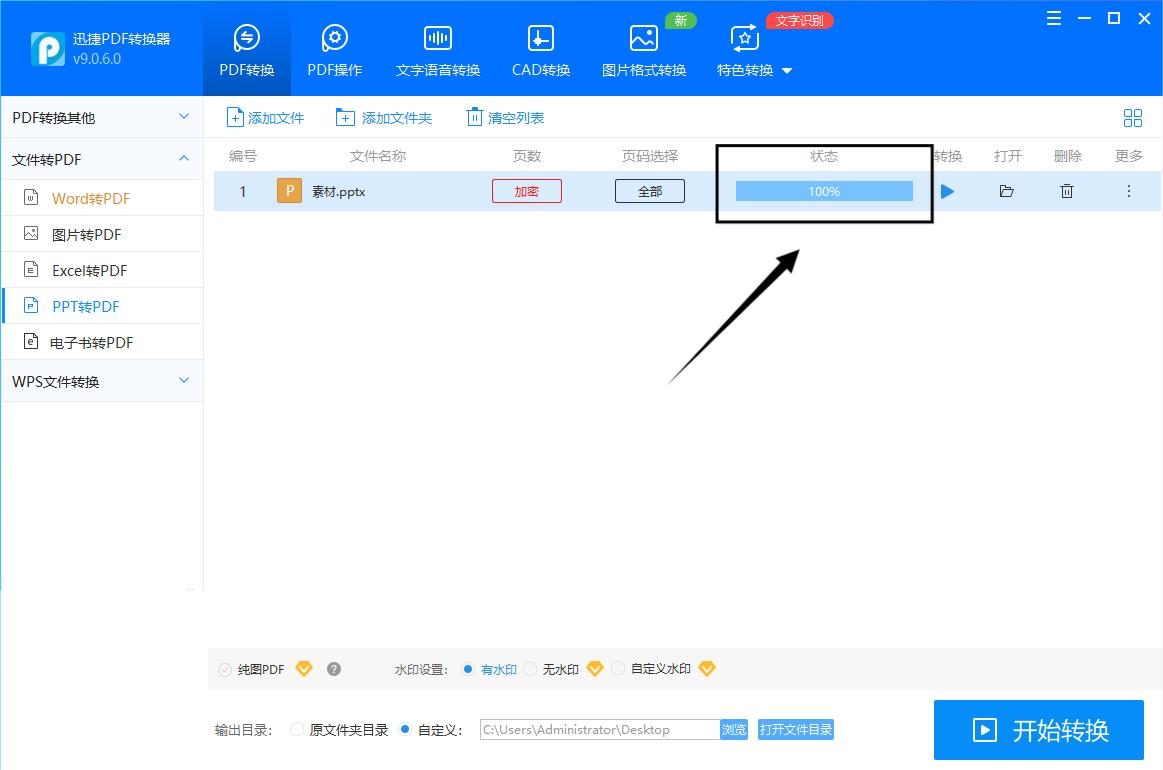Image resolution: width=1163 pixels, height=770 pixels.
Task: Choose 原文件夹目录 as output directory
Action: point(297,730)
